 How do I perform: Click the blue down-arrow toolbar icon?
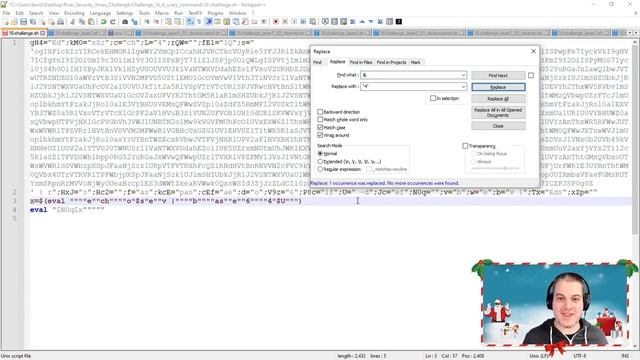coord(371,22)
